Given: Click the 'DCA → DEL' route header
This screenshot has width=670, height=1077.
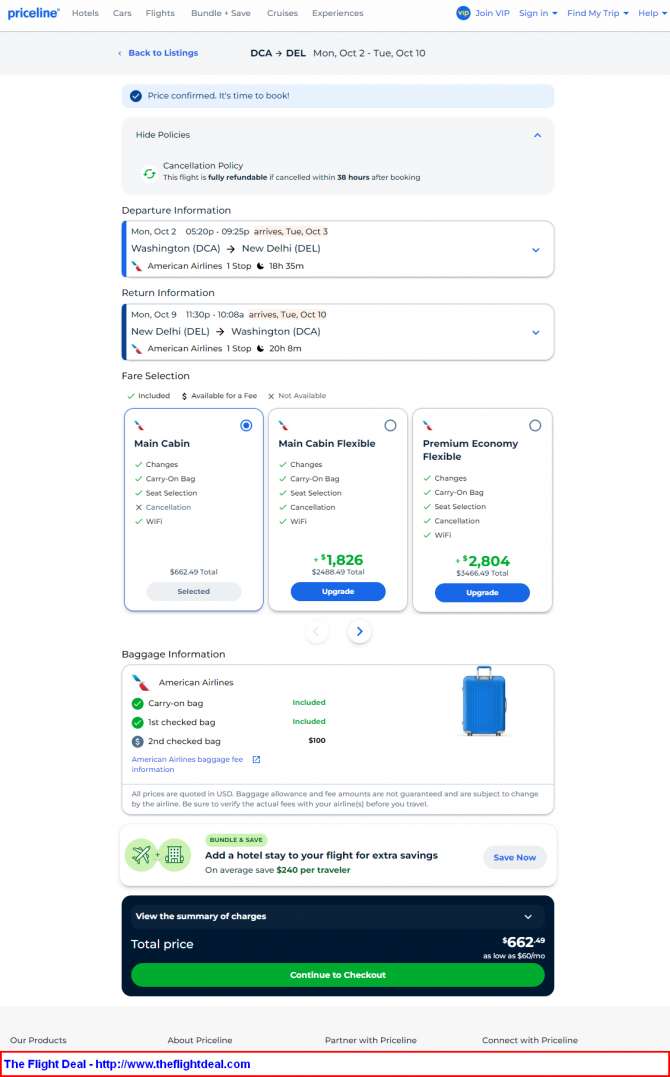Looking at the screenshot, I should tap(278, 53).
